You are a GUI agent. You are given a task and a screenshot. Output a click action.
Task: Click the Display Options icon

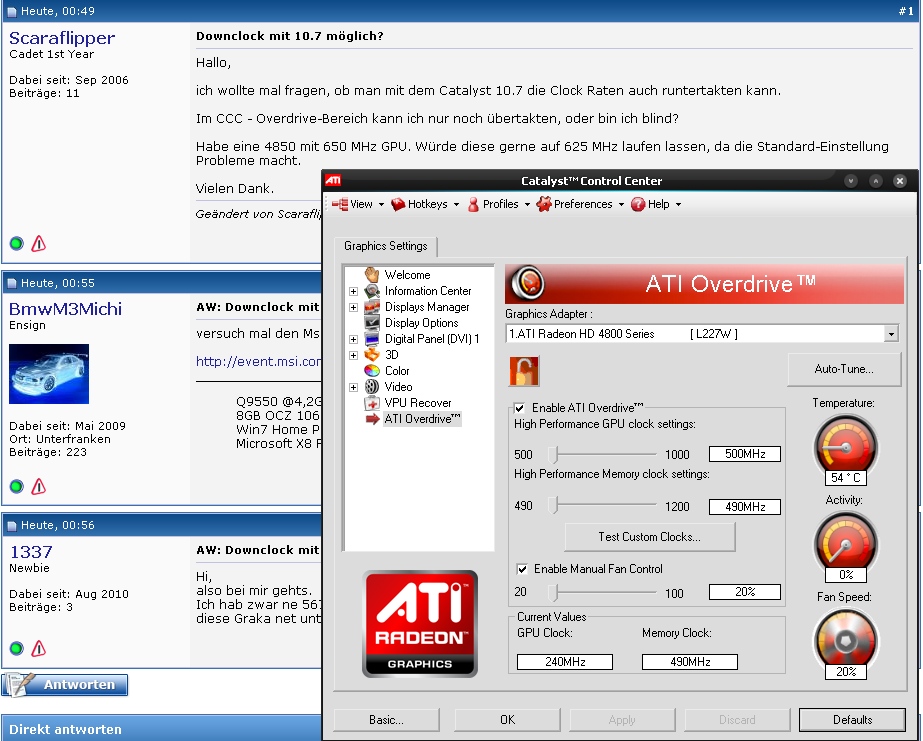pos(372,323)
